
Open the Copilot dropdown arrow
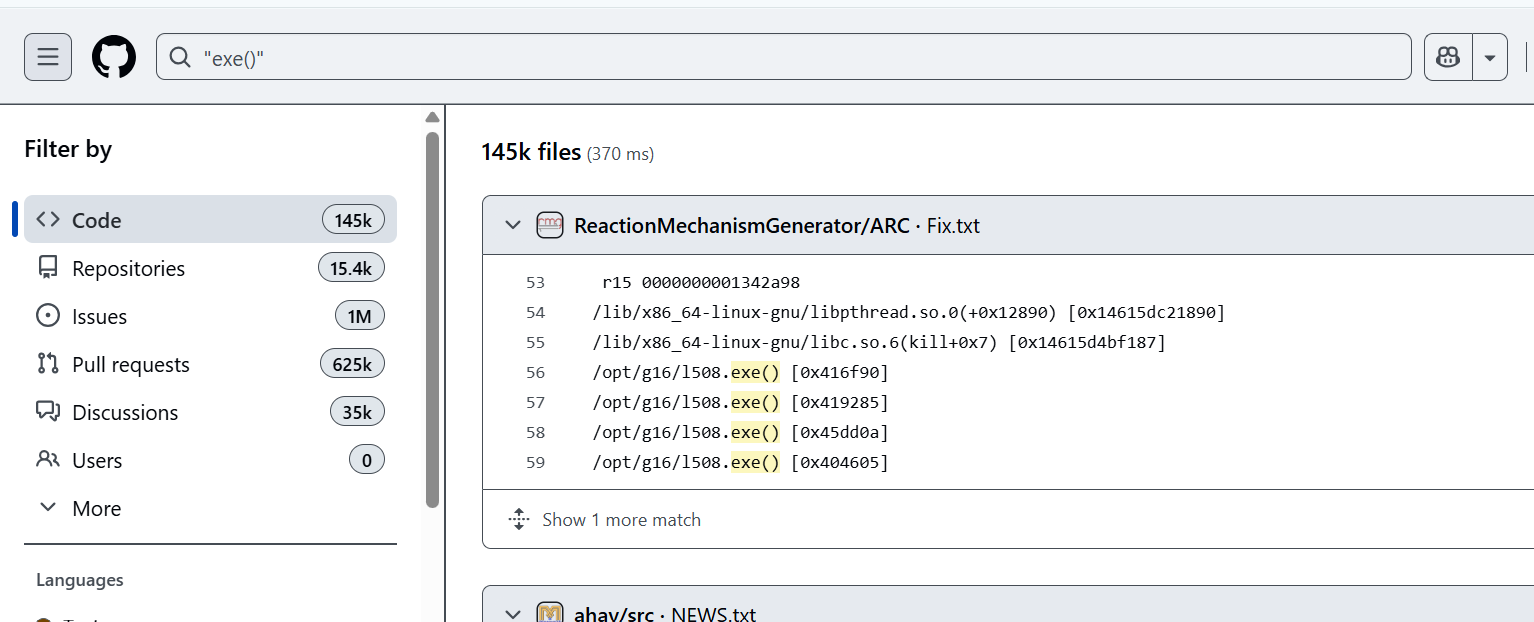coord(1490,57)
